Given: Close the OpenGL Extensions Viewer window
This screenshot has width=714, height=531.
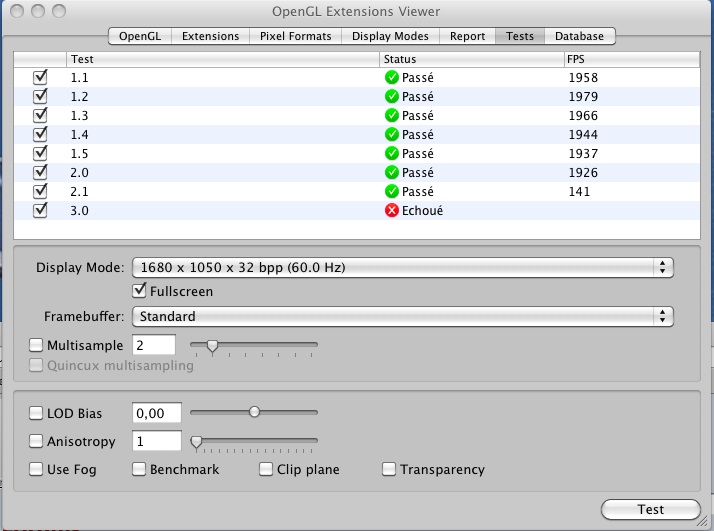Looking at the screenshot, I should click(x=17, y=11).
